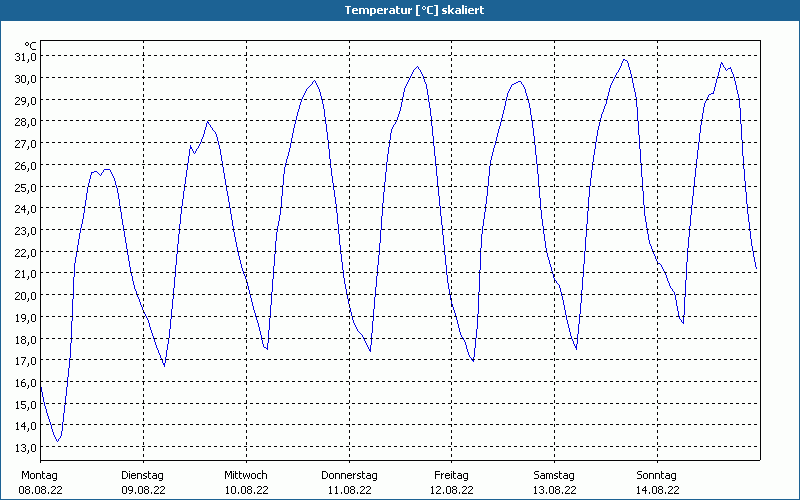Select the y-axis label 30,0
The width and height of the screenshot is (800, 500).
pos(26,79)
